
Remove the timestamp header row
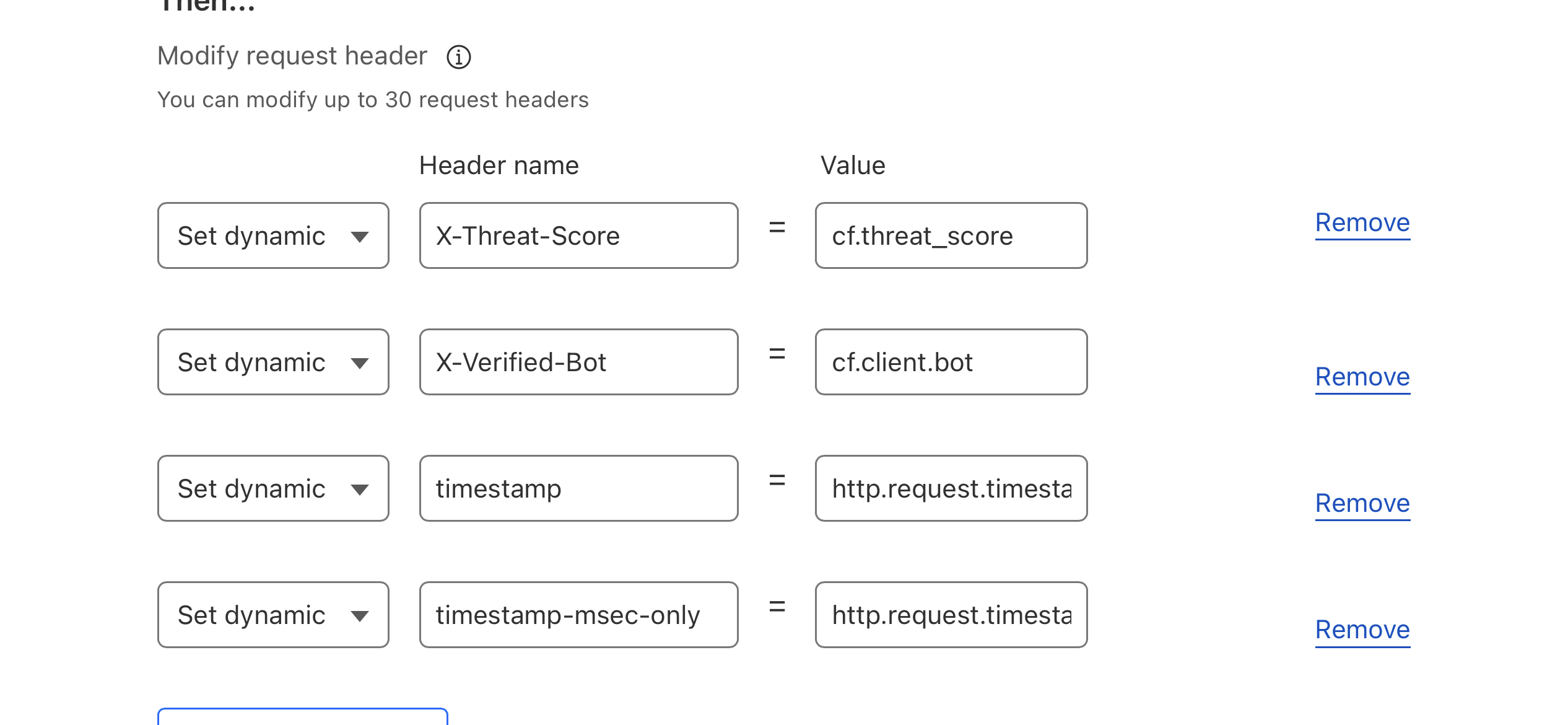pos(1362,503)
